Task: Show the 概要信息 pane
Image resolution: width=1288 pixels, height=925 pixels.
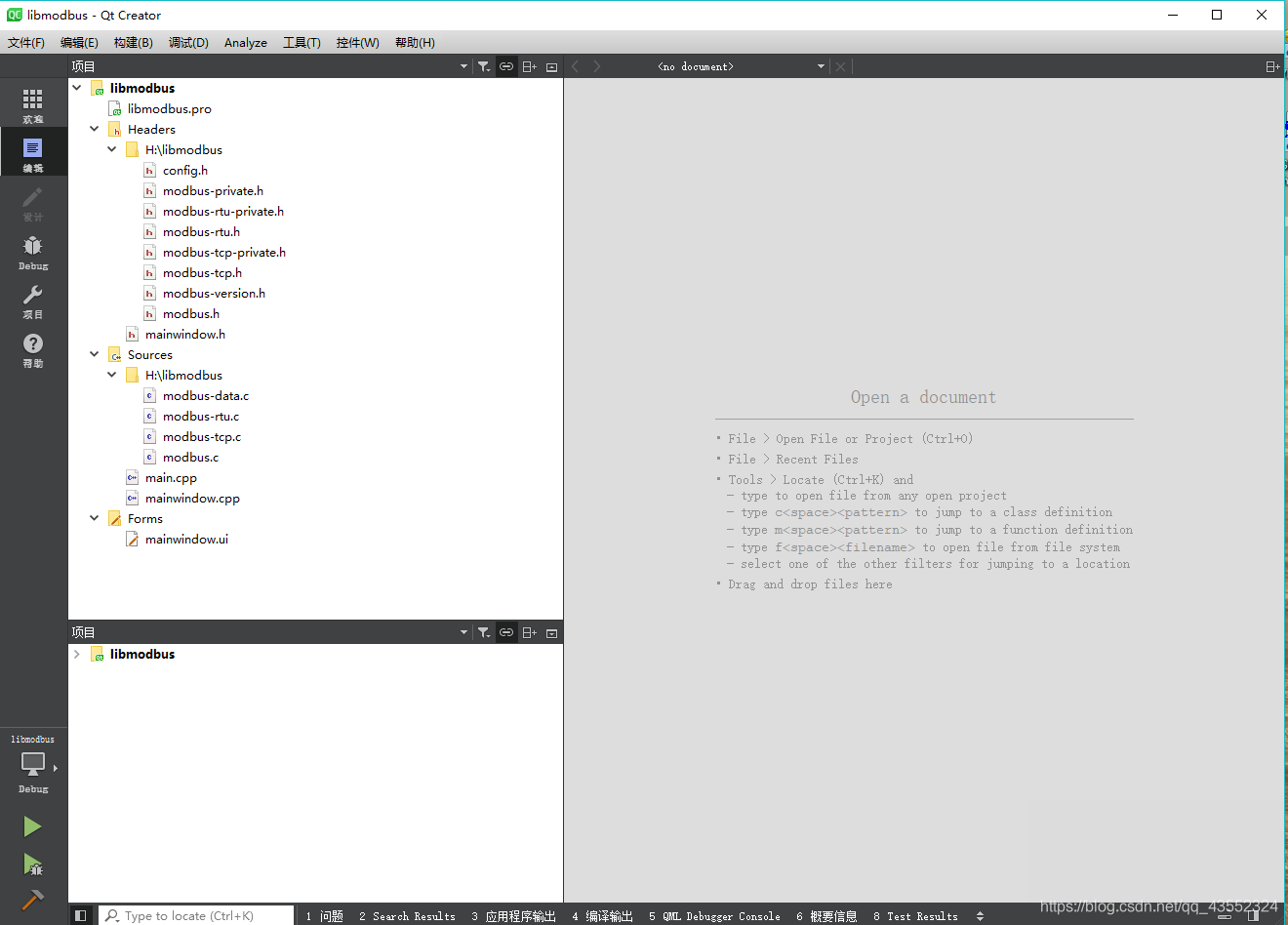Action: tap(826, 916)
